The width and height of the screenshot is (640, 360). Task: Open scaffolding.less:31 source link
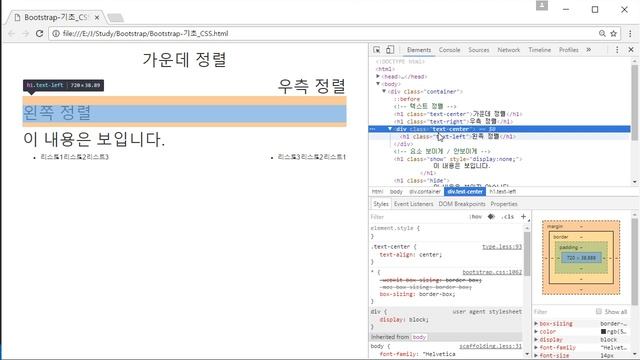pos(490,346)
